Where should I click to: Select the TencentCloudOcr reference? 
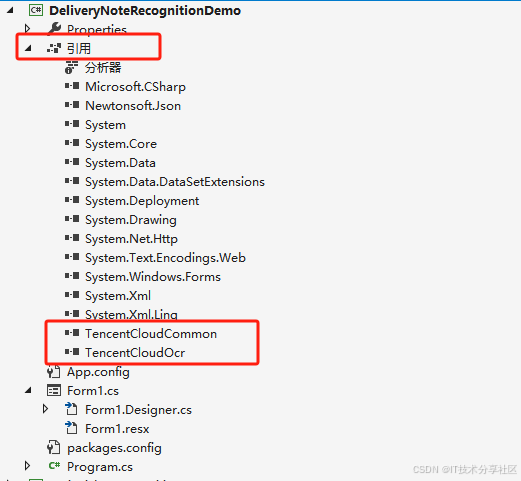(135, 353)
